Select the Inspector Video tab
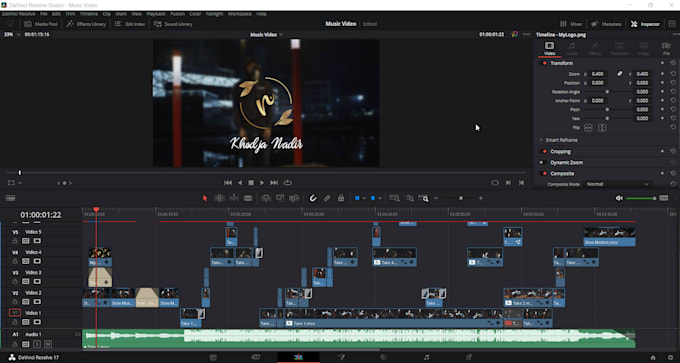Screen dimensions: 680x363 (549, 48)
